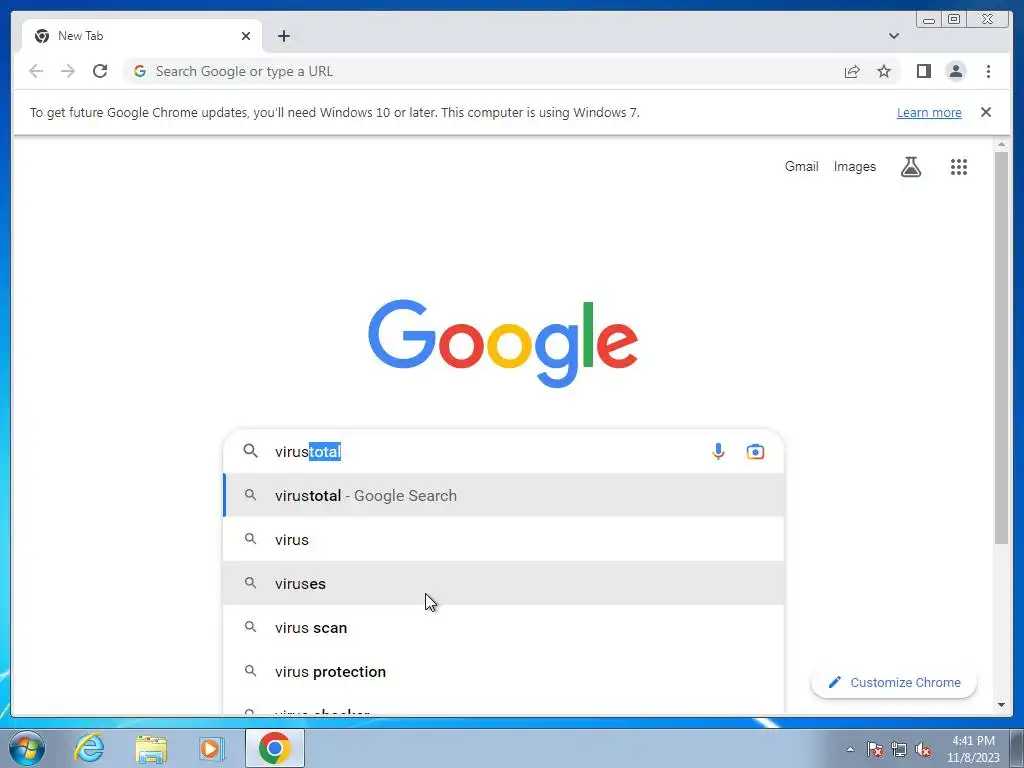Click the page scroll up arrow
The image size is (1024, 768).
coord(1001,144)
